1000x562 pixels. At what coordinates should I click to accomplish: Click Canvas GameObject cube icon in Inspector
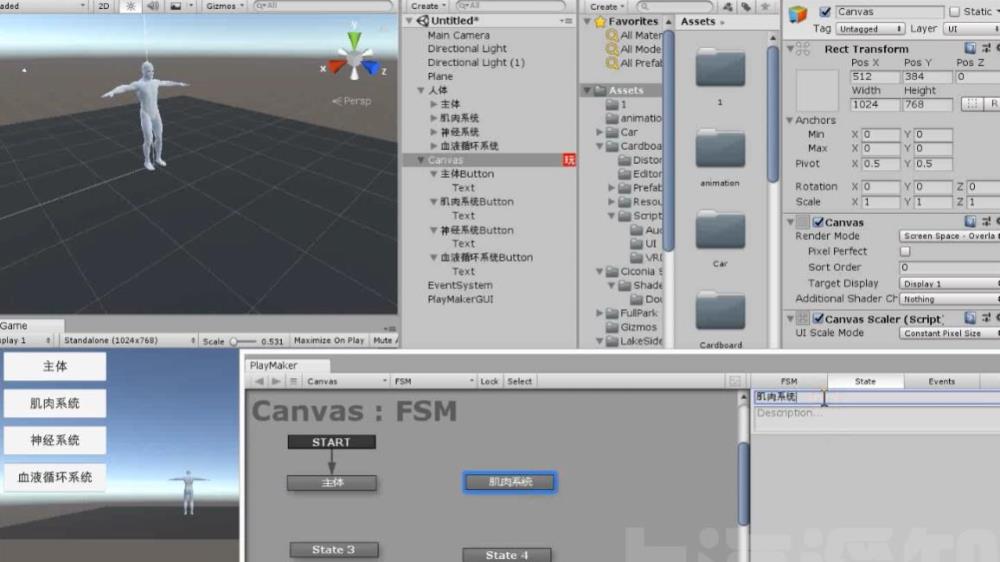[x=797, y=15]
